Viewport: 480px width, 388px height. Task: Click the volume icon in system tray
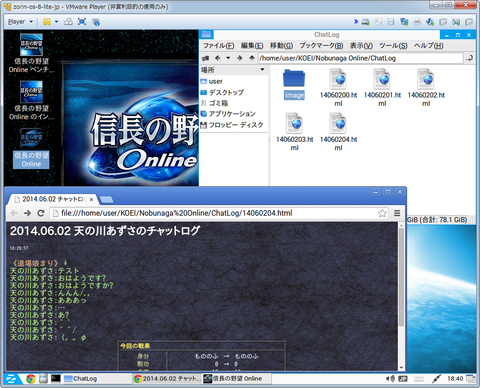(x=390, y=379)
